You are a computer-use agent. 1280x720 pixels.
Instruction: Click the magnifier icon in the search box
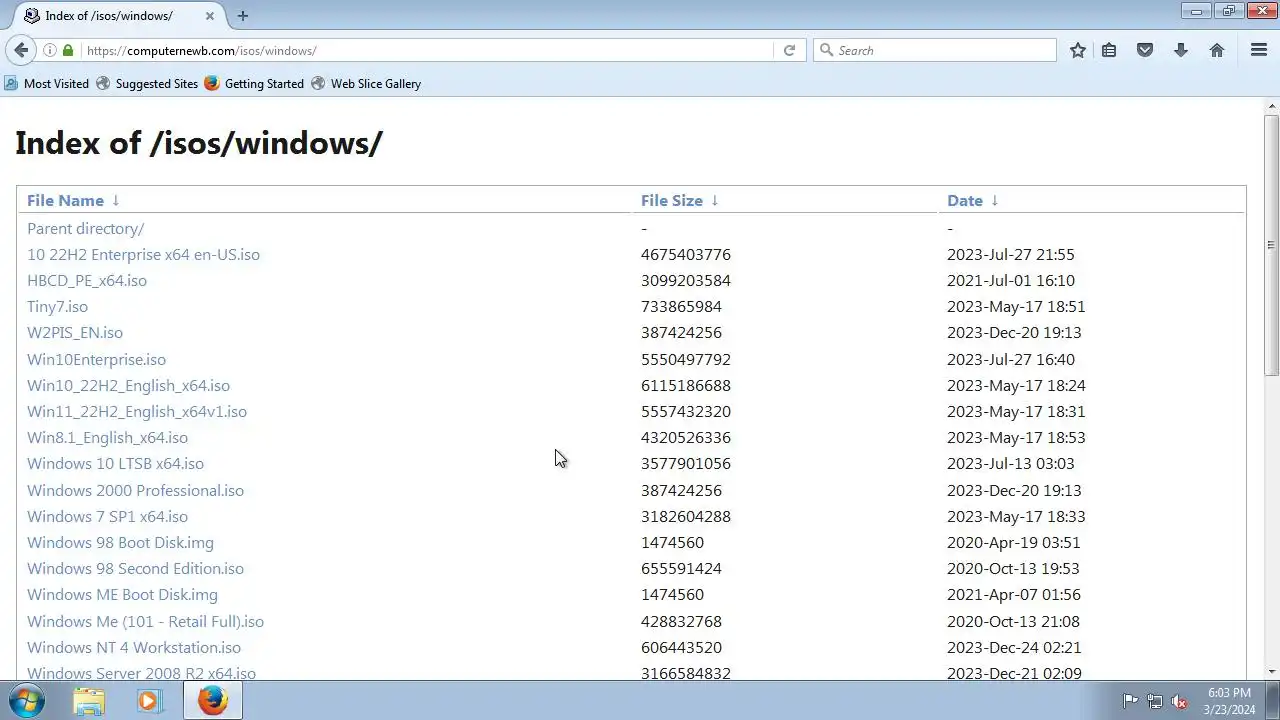click(x=826, y=50)
